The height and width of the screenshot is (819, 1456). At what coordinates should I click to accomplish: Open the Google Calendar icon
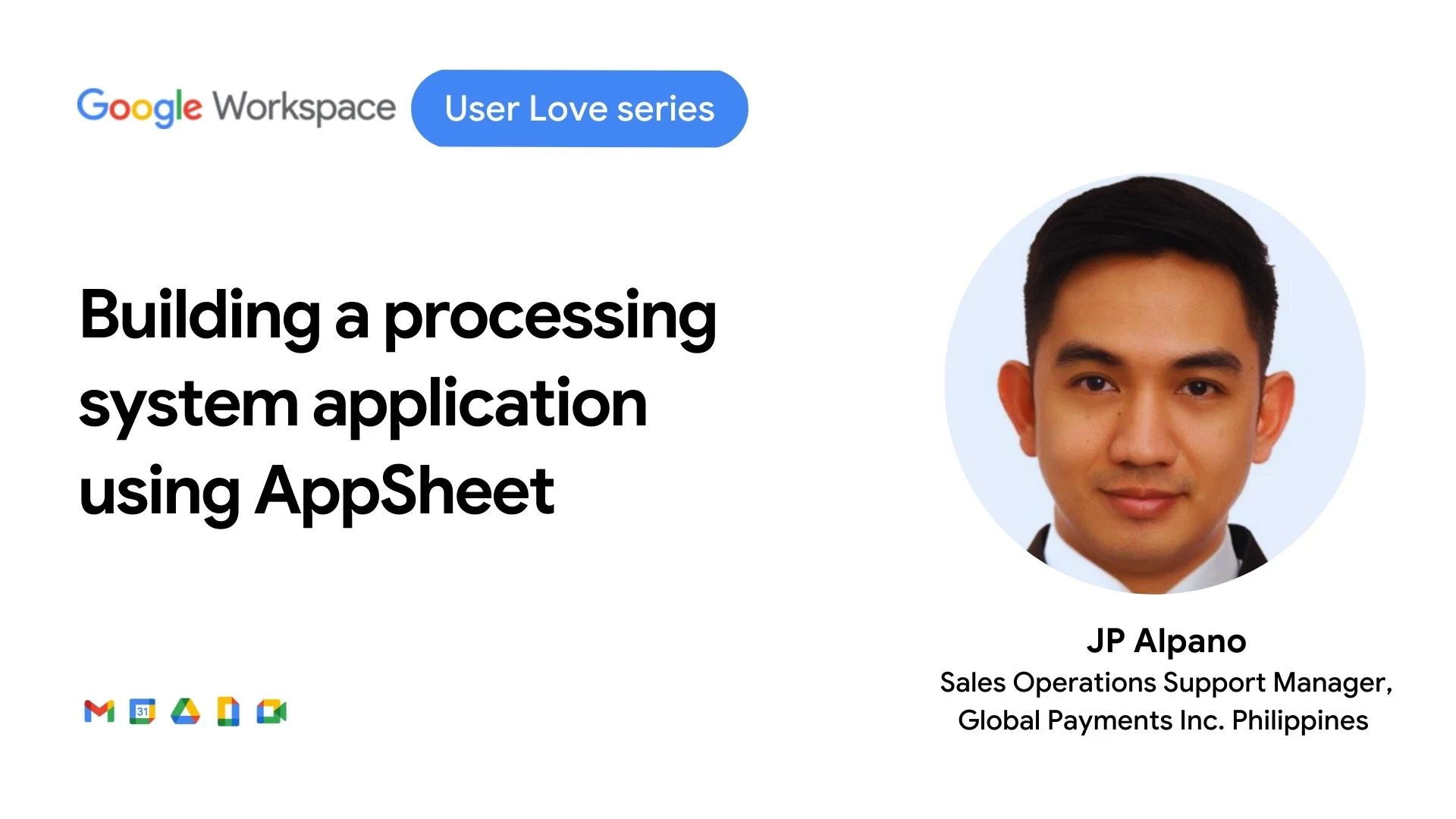pos(142,712)
